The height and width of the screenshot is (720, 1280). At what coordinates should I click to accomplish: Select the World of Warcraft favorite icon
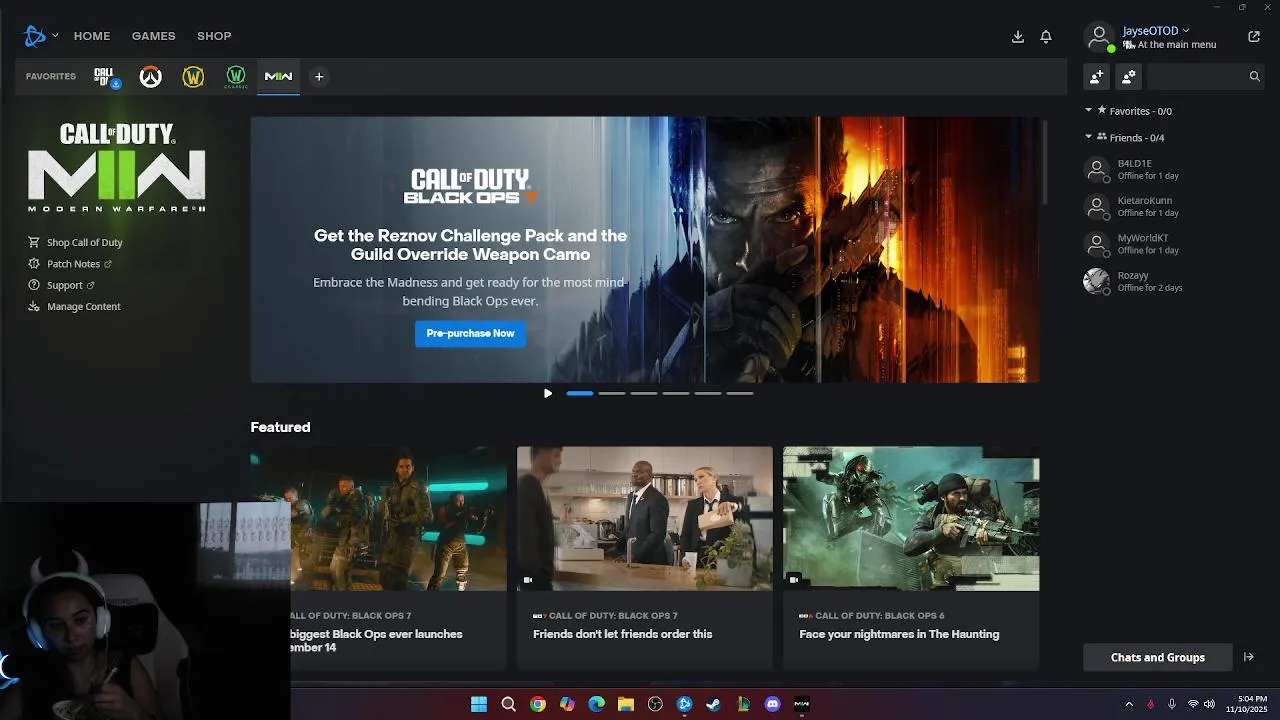pyautogui.click(x=193, y=77)
